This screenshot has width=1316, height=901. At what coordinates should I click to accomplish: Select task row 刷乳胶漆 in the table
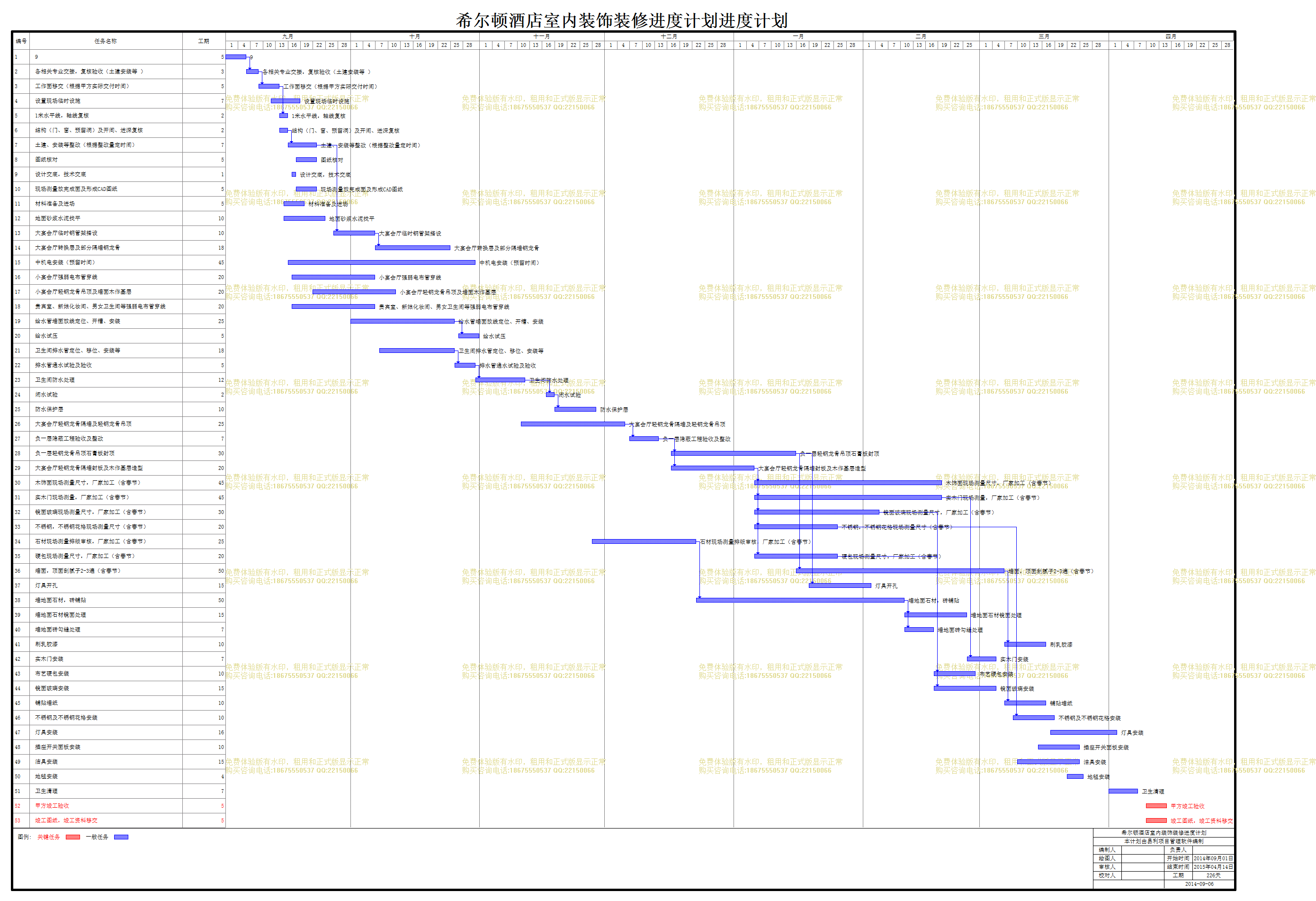(119, 644)
